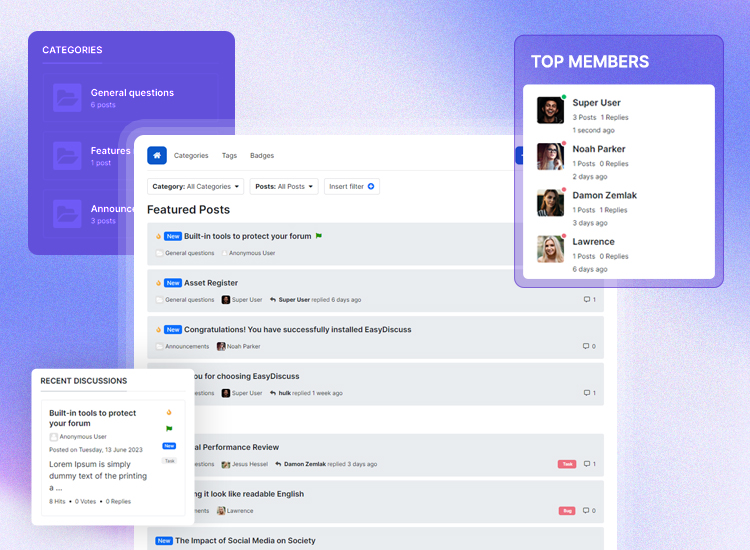Click the comment count icon for Asset Register
Screen dimensions: 750x550
coord(587,299)
